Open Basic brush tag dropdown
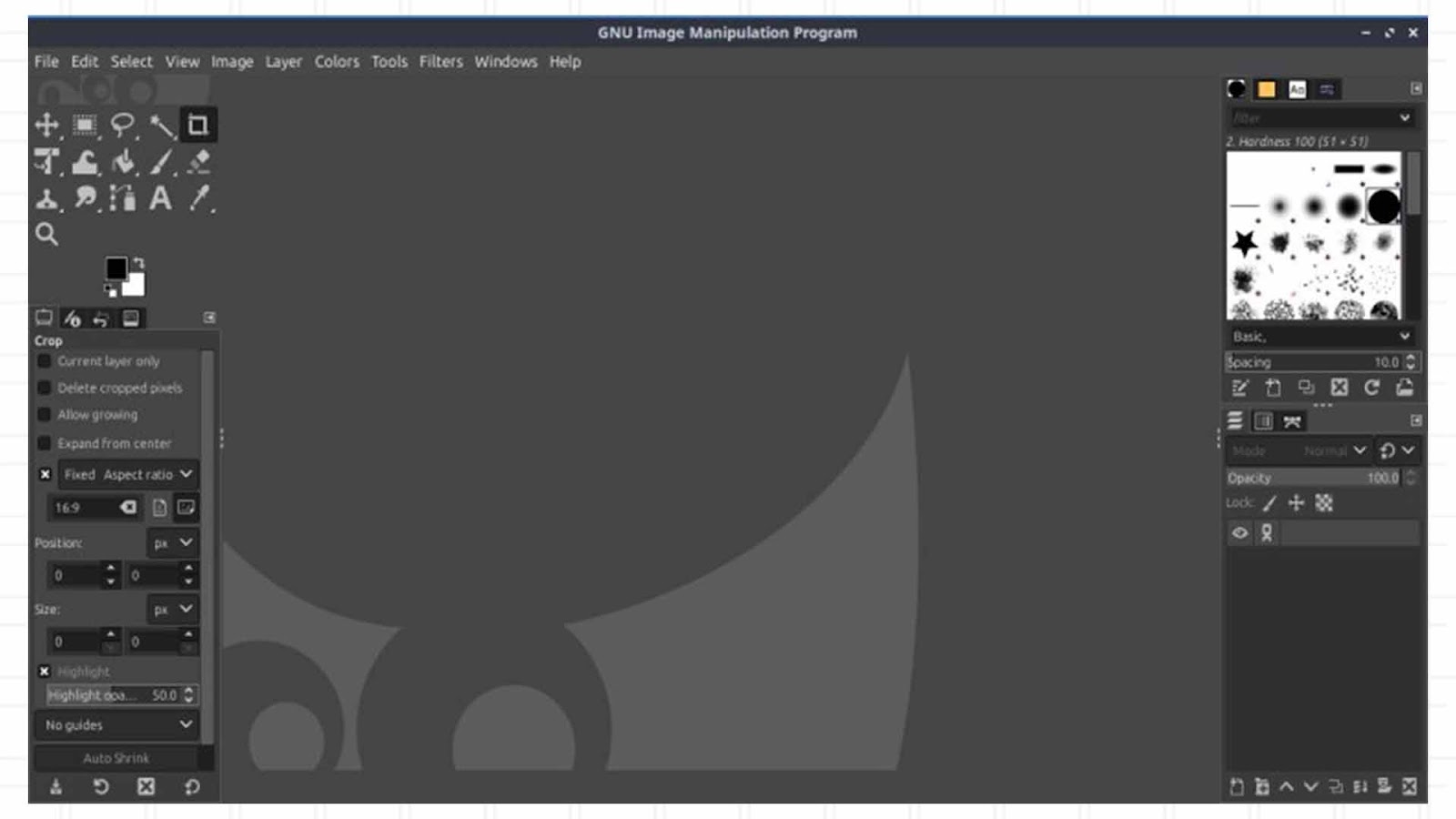This screenshot has width=1456, height=819. (1321, 336)
